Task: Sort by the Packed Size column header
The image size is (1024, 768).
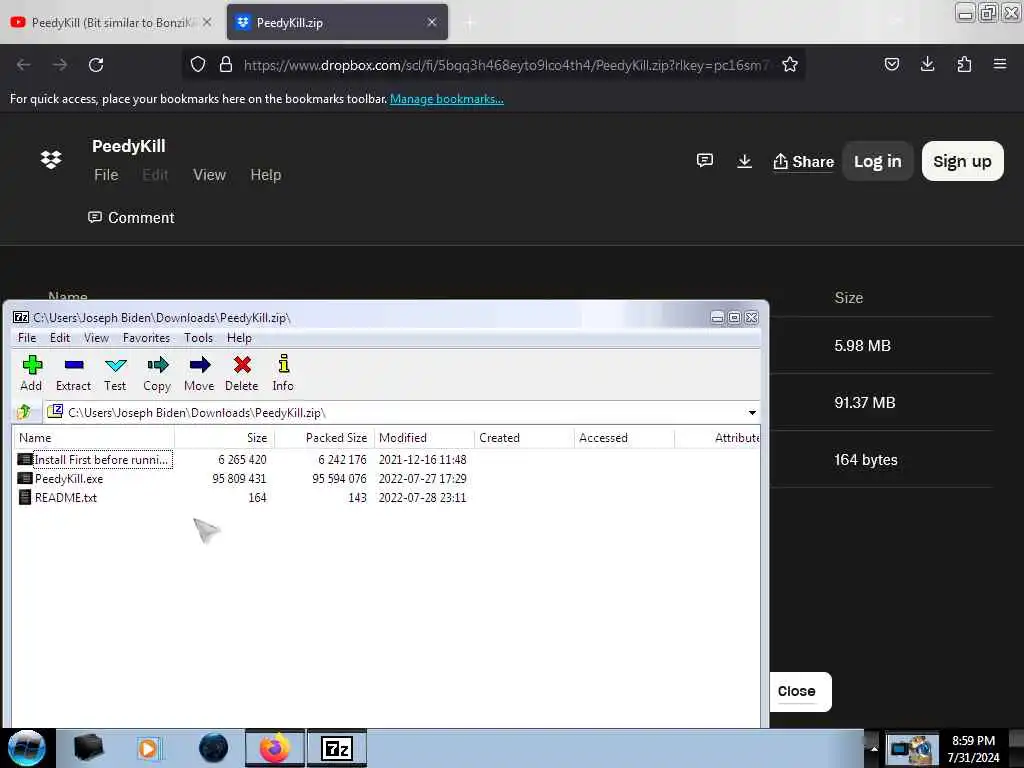Action: 325,438
